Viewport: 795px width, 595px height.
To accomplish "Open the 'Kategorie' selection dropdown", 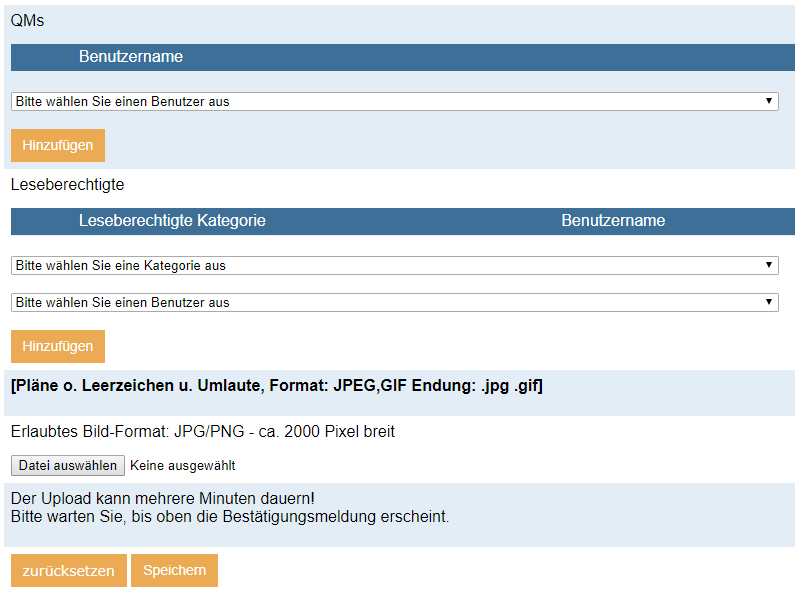I will tap(394, 266).
